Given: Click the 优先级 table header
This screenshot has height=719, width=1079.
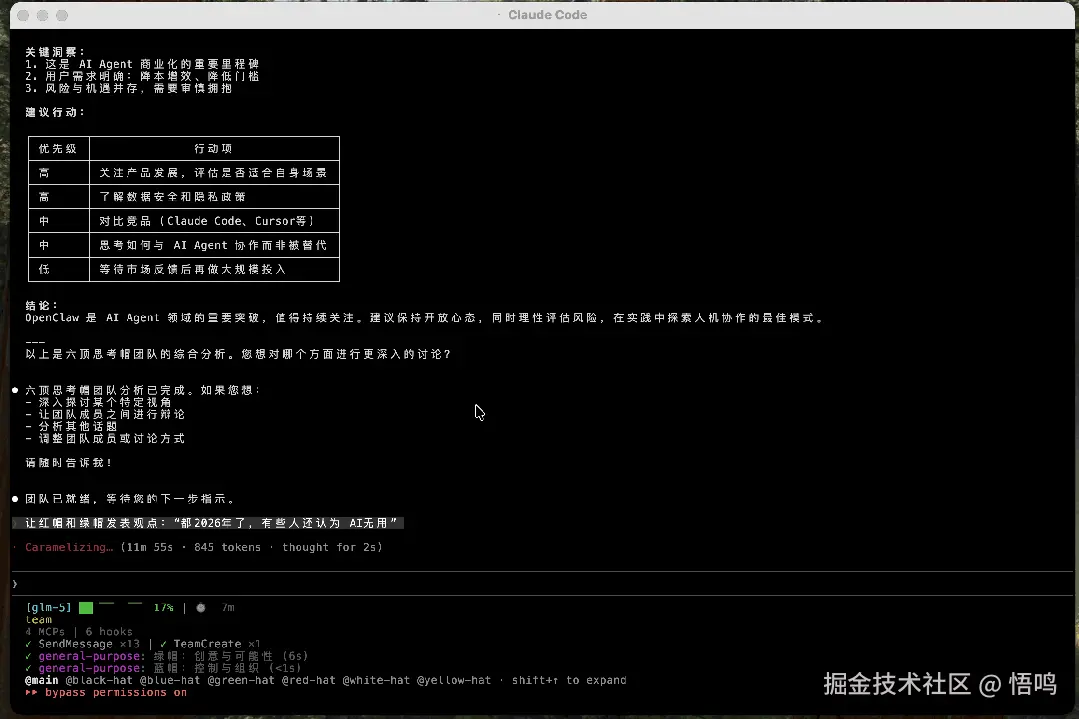Looking at the screenshot, I should click(x=58, y=149).
